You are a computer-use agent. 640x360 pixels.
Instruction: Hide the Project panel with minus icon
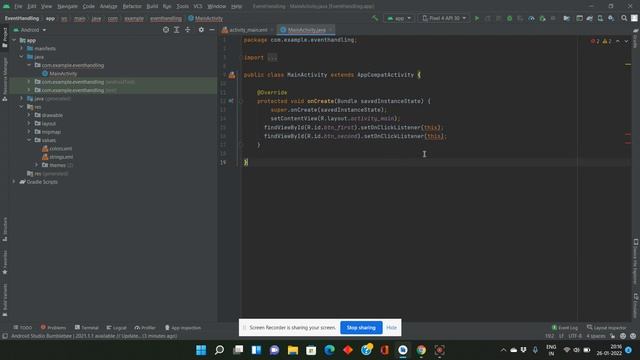(212, 30)
